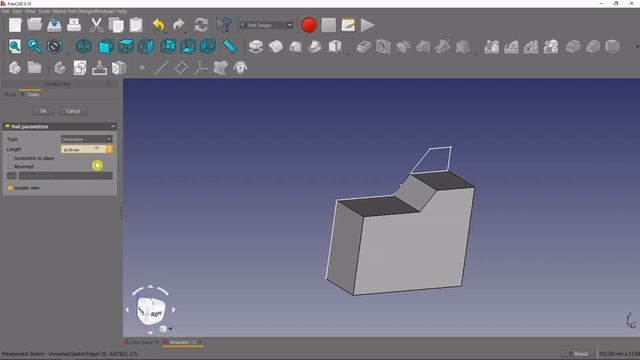This screenshot has height=360, width=640.
Task: Switch to rear view cube icon
Action: tap(168, 47)
